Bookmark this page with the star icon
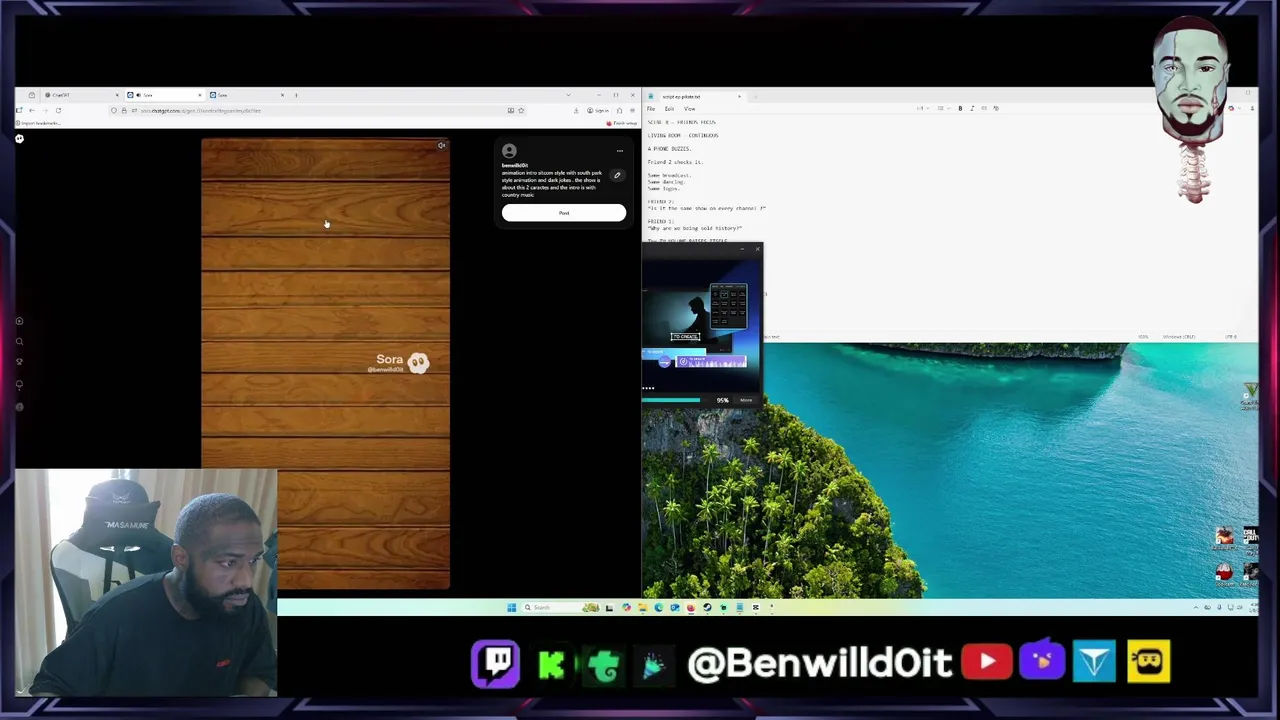The image size is (1280, 720). pos(521,110)
